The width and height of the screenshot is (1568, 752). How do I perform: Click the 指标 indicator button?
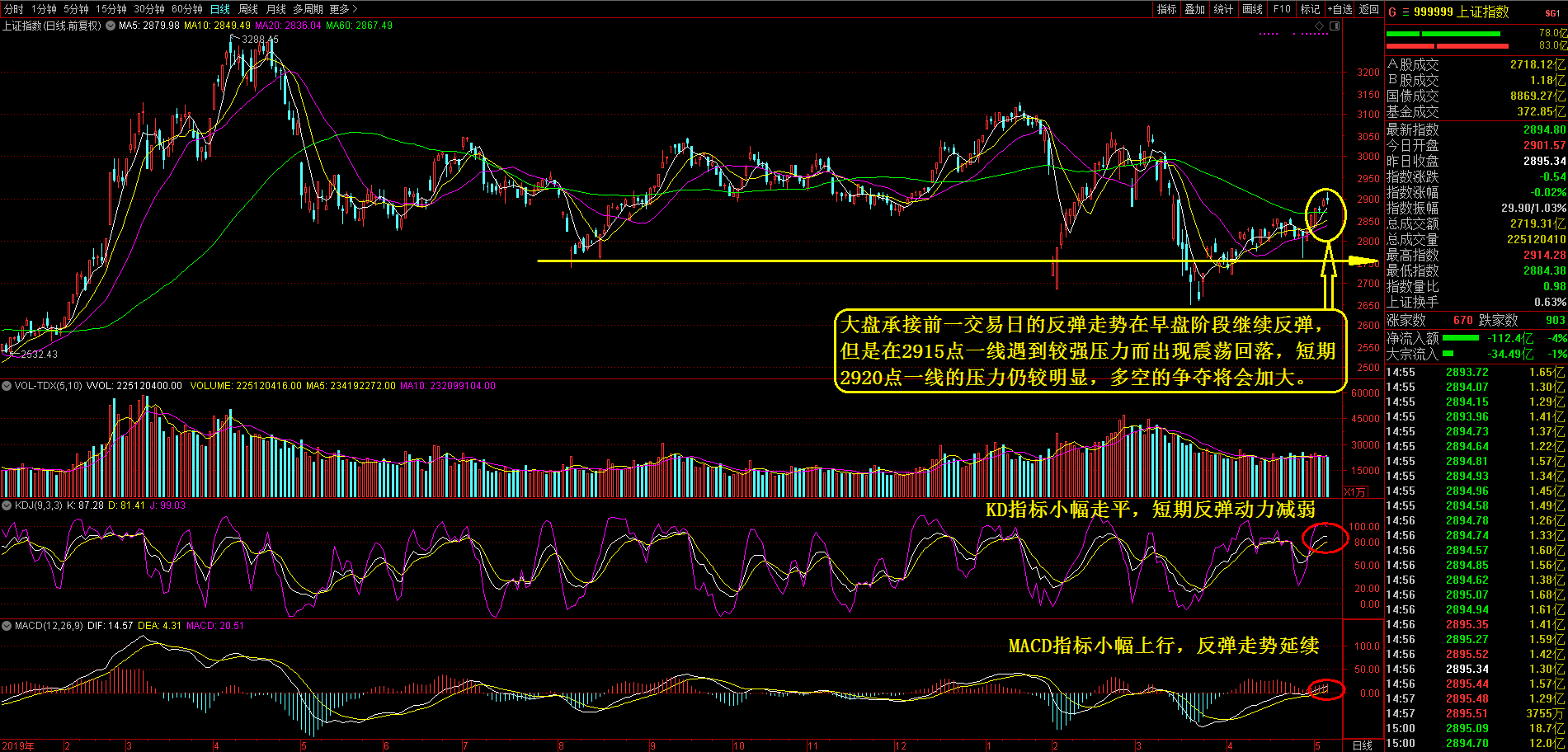click(1166, 9)
